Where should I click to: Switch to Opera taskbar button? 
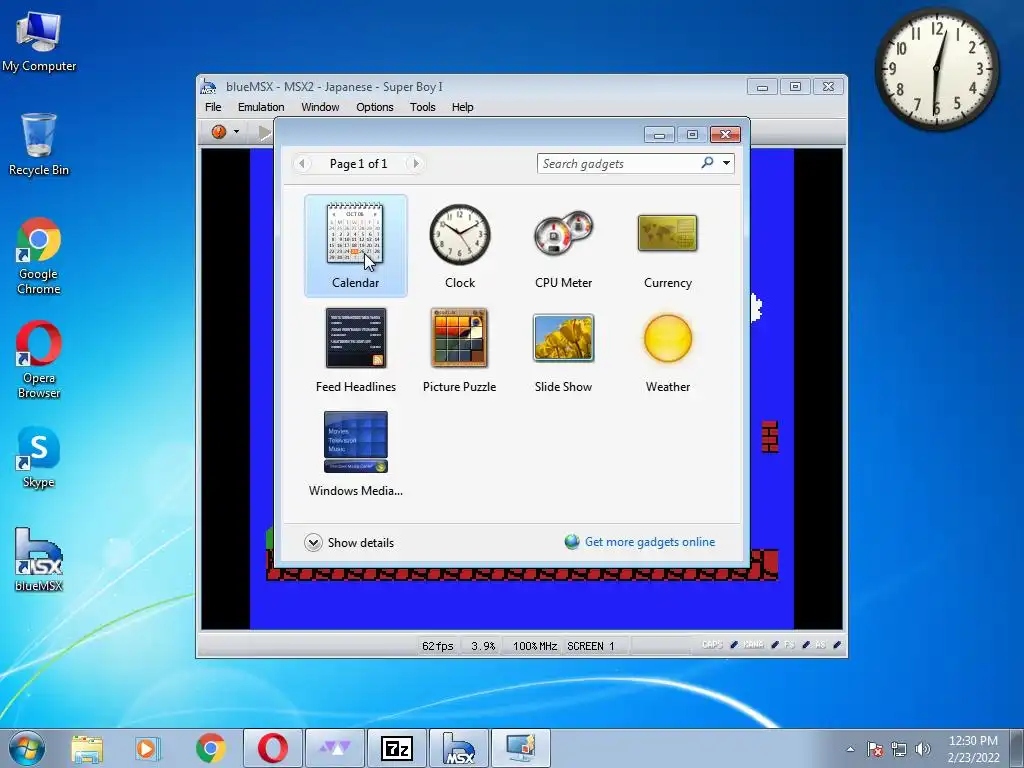point(272,748)
